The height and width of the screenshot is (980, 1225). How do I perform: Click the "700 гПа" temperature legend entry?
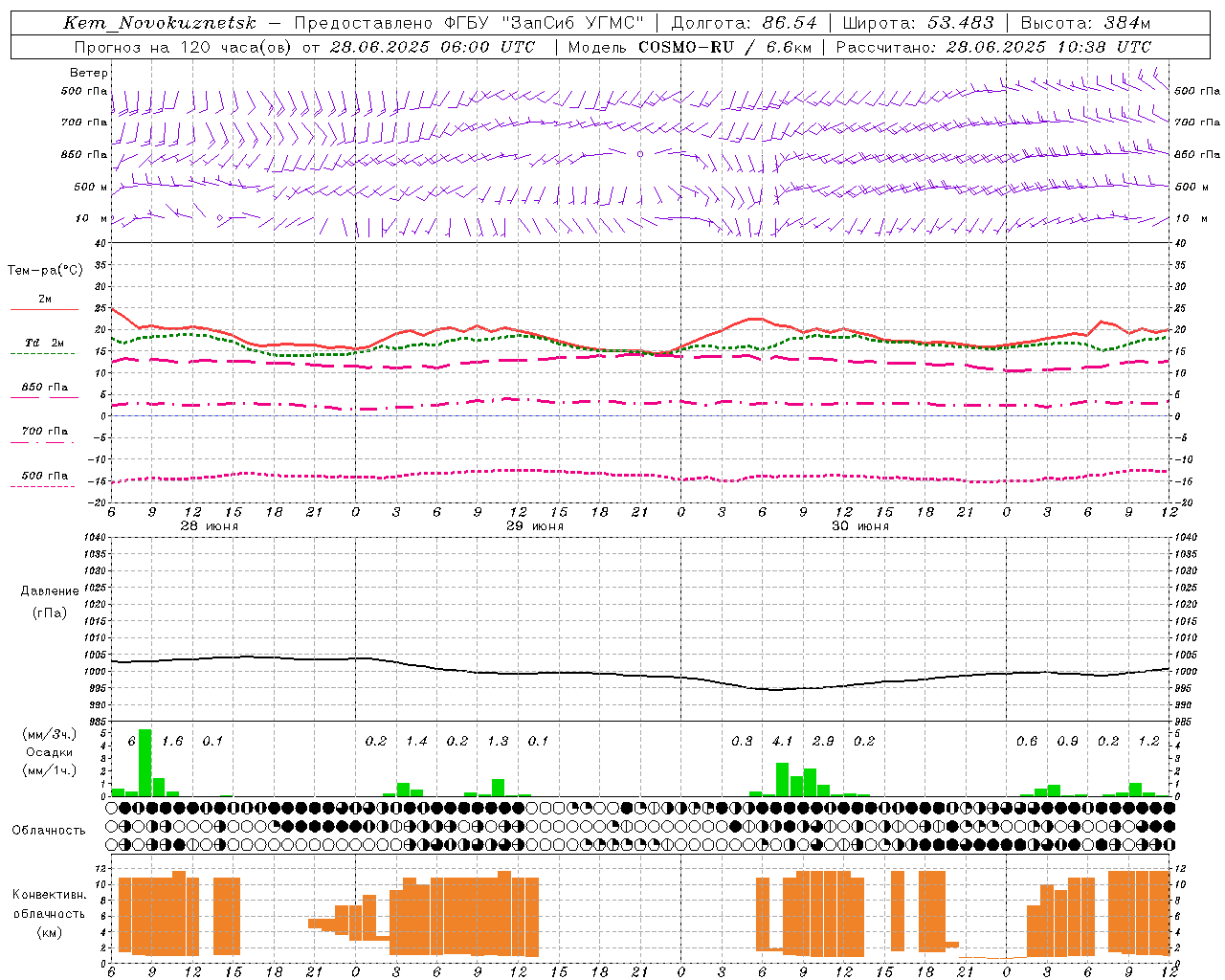[x=44, y=431]
